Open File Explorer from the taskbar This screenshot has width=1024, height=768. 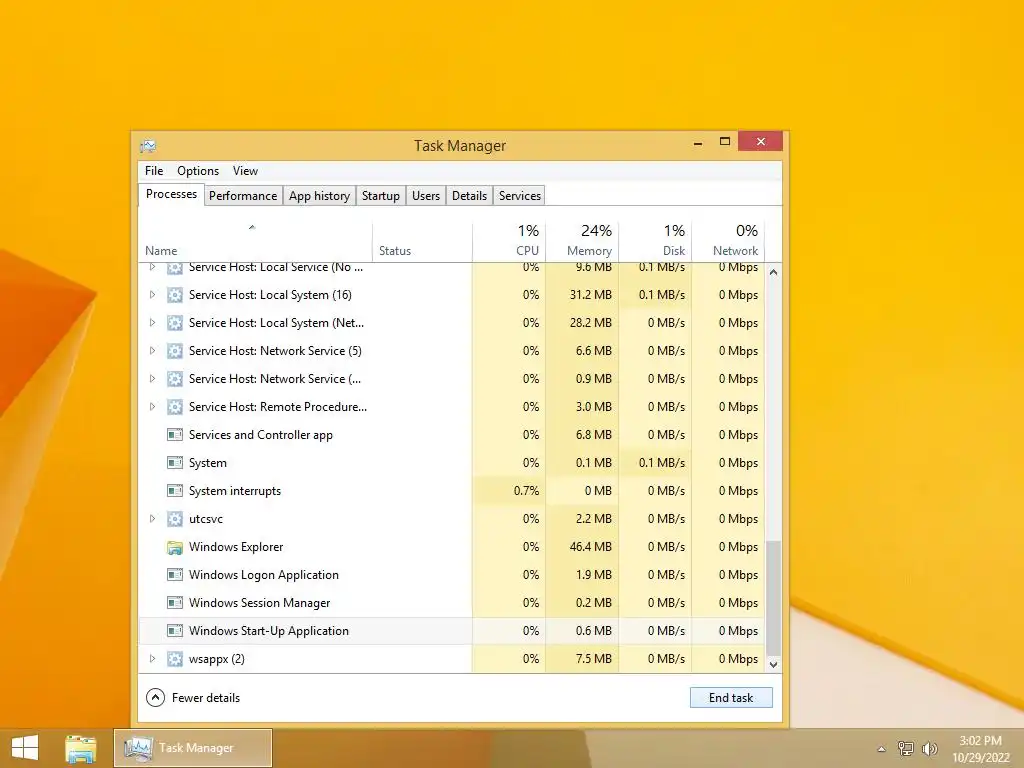(x=80, y=748)
